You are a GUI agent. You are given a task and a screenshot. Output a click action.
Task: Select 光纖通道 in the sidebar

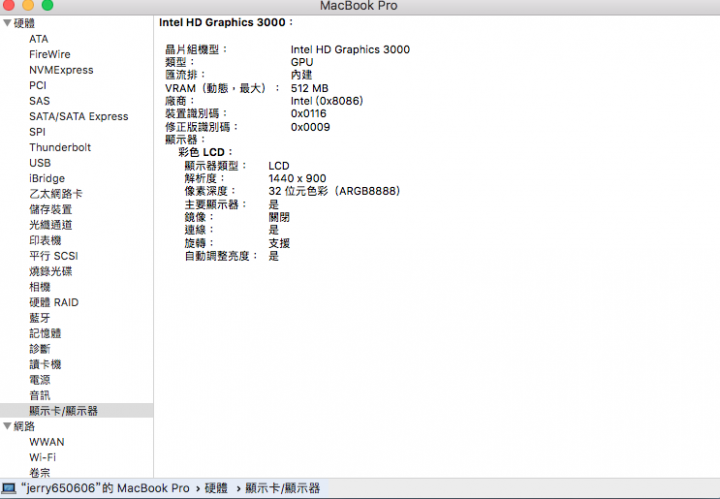coord(51,225)
